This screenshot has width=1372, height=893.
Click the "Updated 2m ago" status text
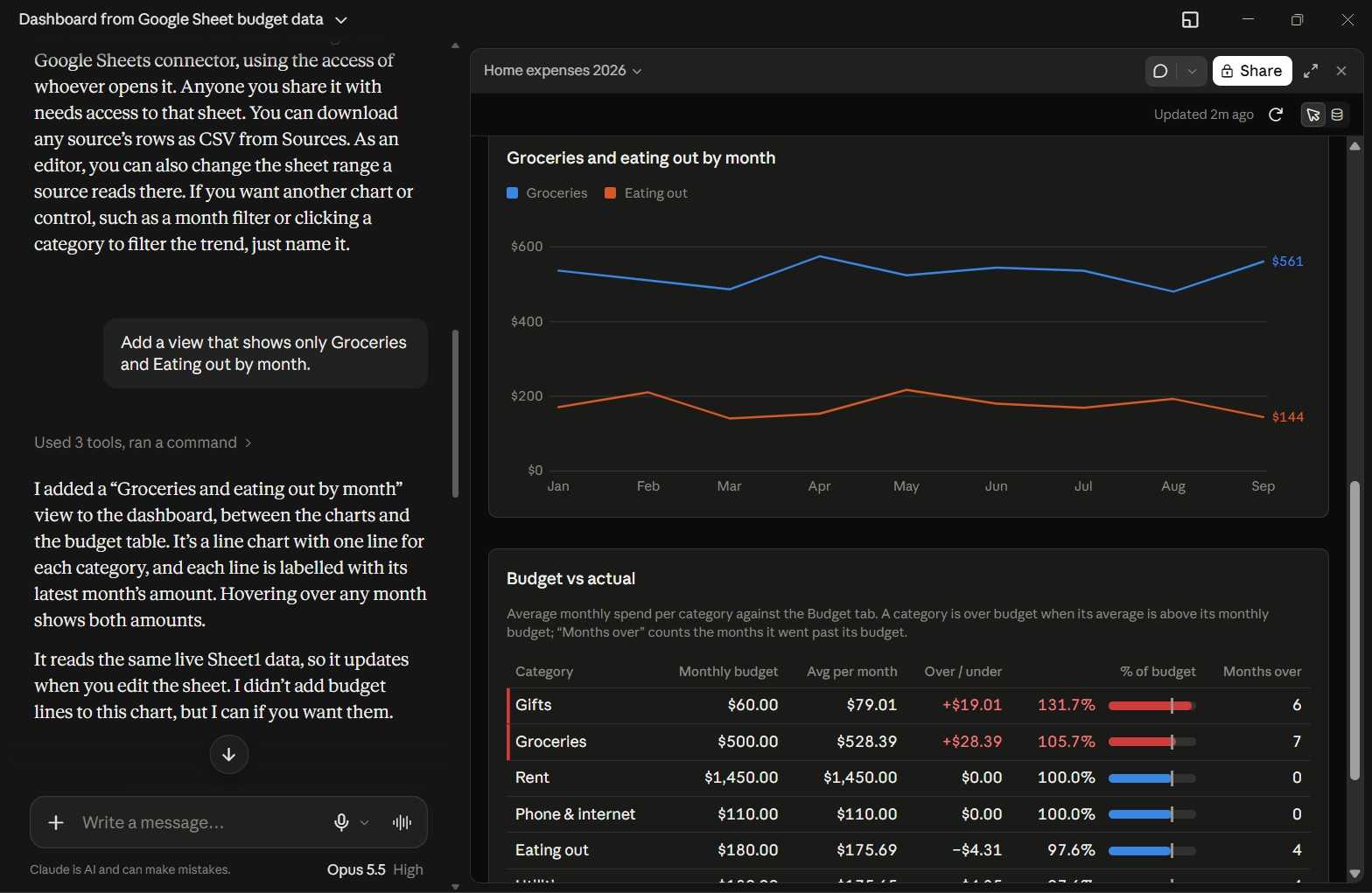pos(1203,115)
